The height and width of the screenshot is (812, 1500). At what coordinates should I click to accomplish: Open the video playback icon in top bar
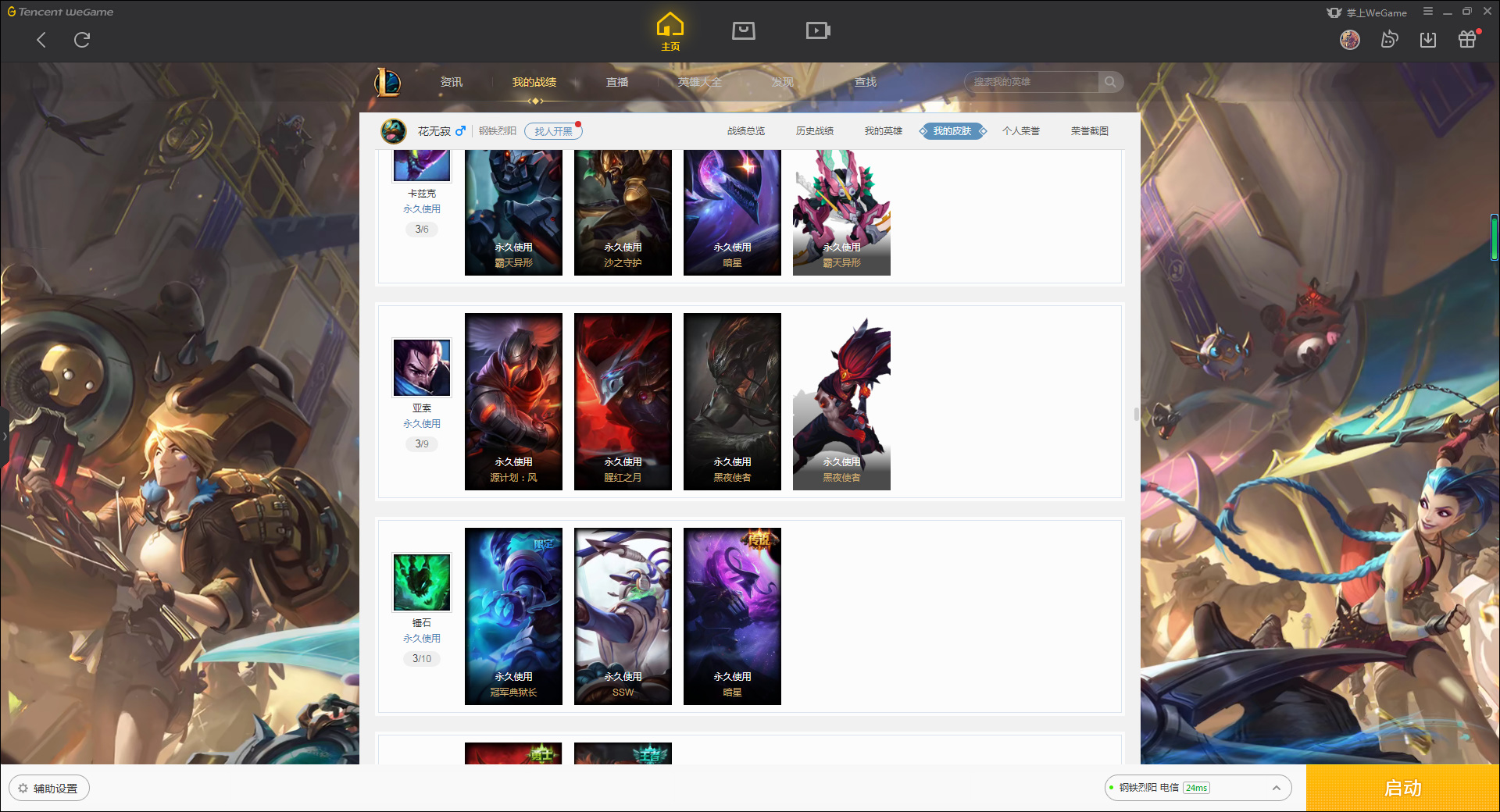point(818,30)
